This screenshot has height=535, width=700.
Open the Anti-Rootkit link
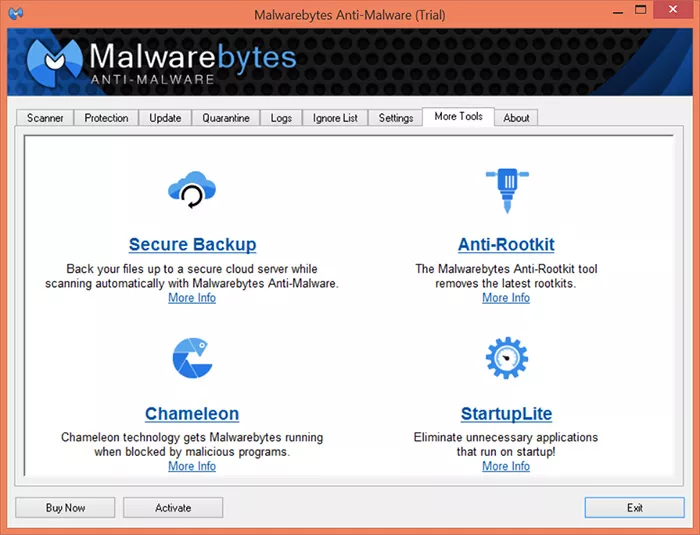tap(506, 244)
